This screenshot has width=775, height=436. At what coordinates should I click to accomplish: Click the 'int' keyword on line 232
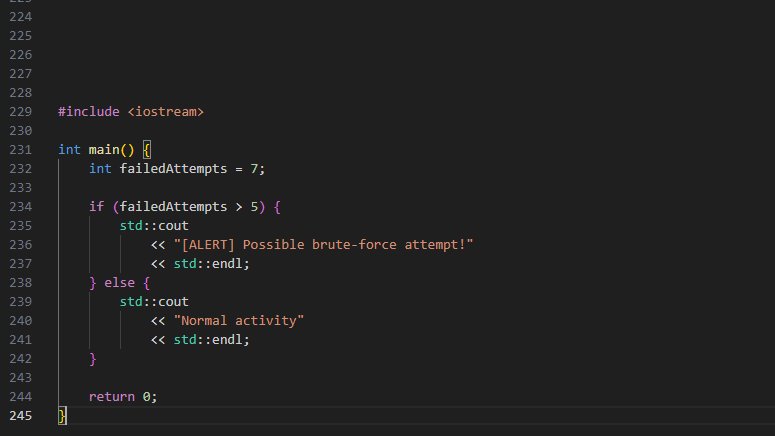coord(100,169)
